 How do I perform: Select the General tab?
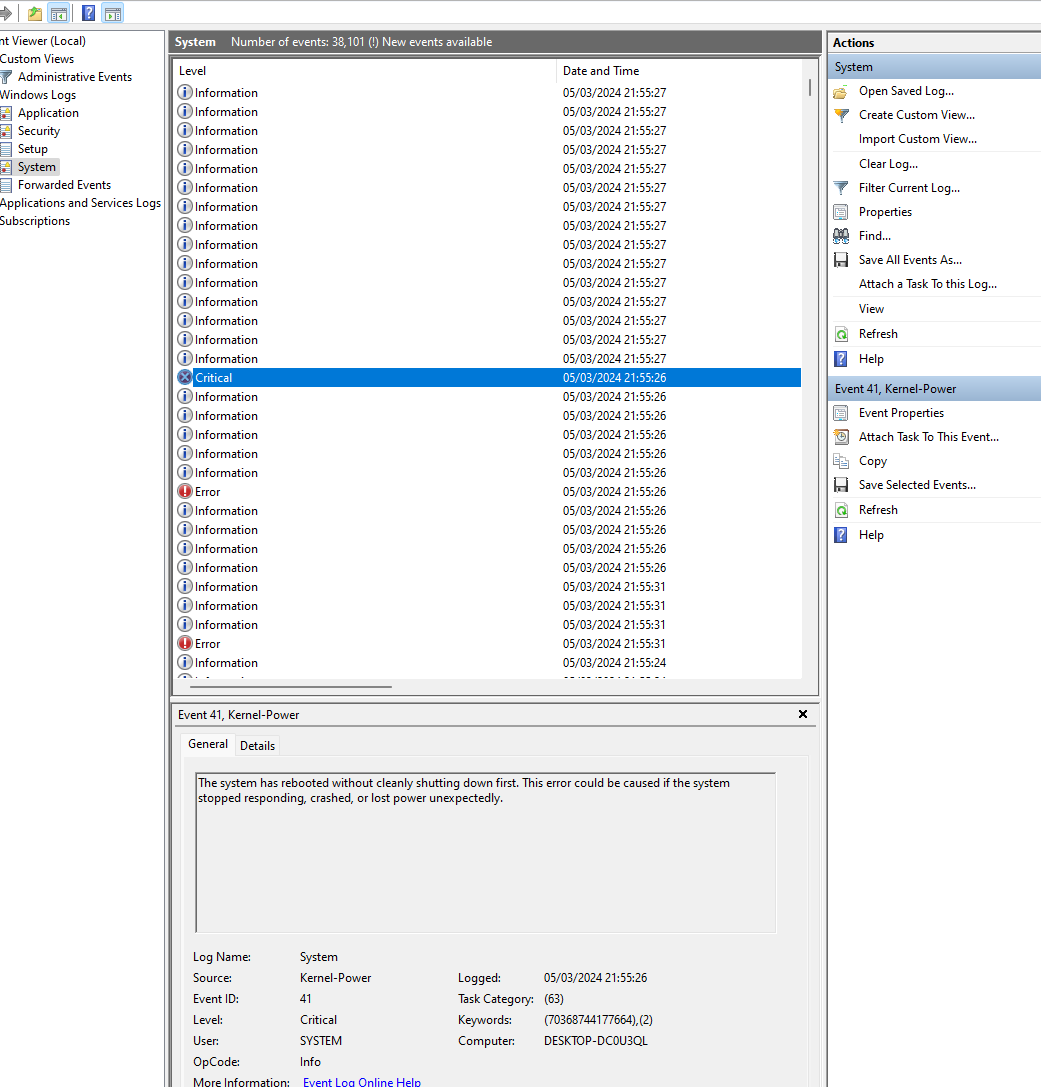point(208,744)
